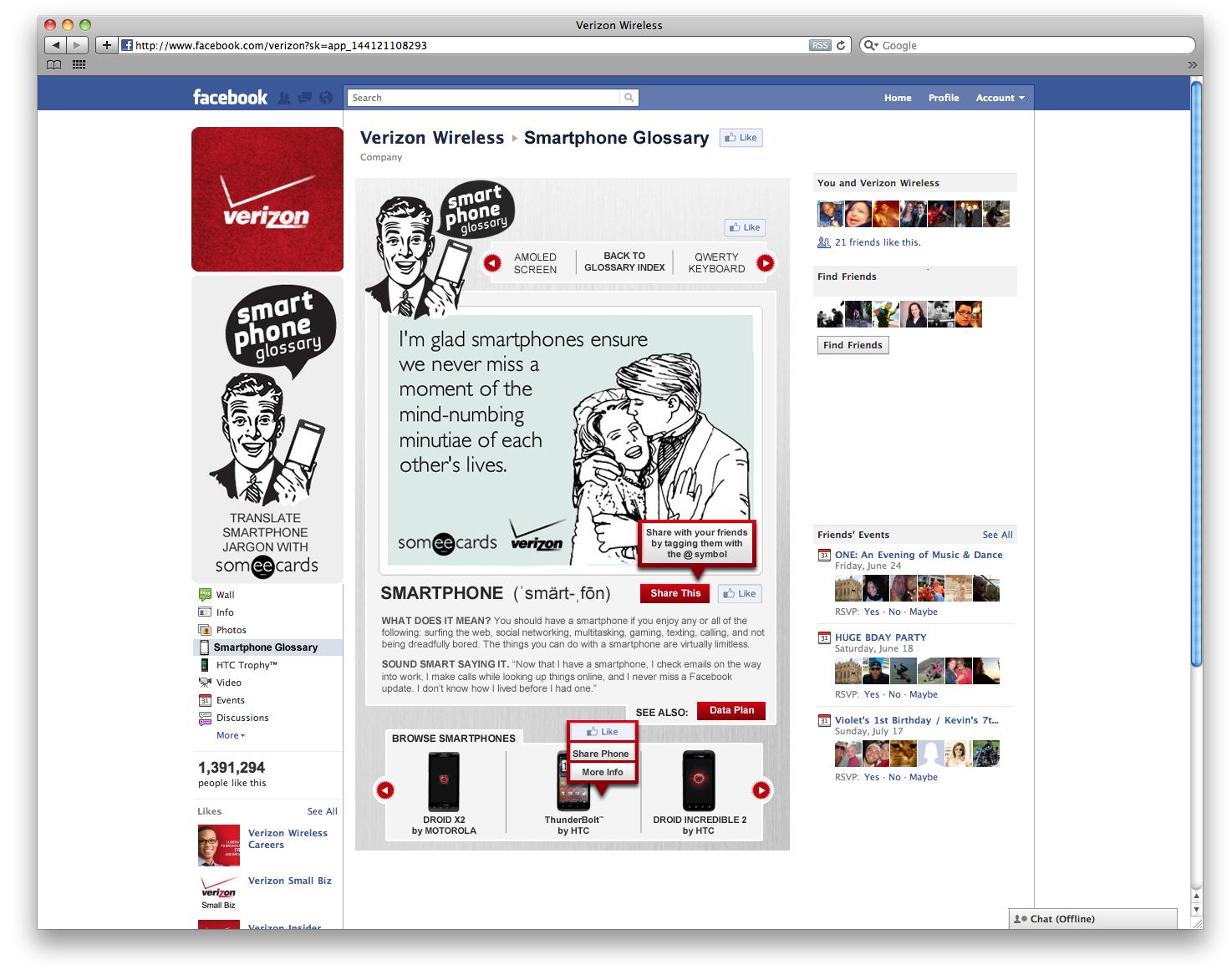Click the bookmarks bar overflow chevron
The height and width of the screenshot is (980, 1232).
[1193, 64]
